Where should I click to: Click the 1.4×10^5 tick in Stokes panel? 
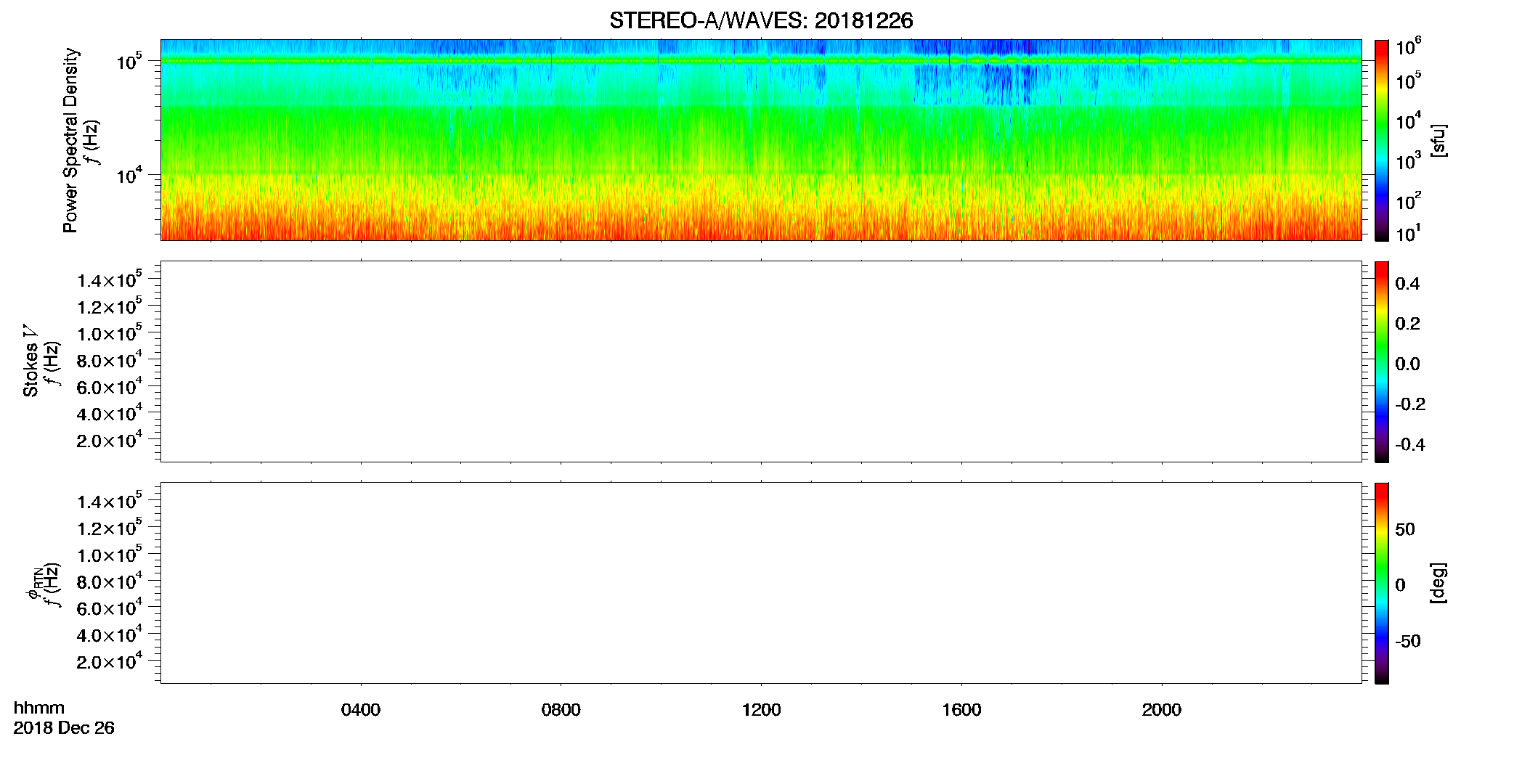(x=110, y=279)
